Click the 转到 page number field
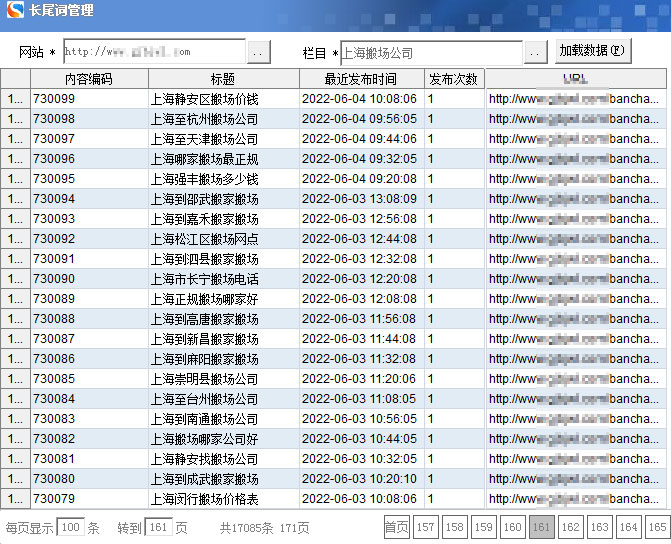The width and height of the screenshot is (671, 544). click(159, 527)
